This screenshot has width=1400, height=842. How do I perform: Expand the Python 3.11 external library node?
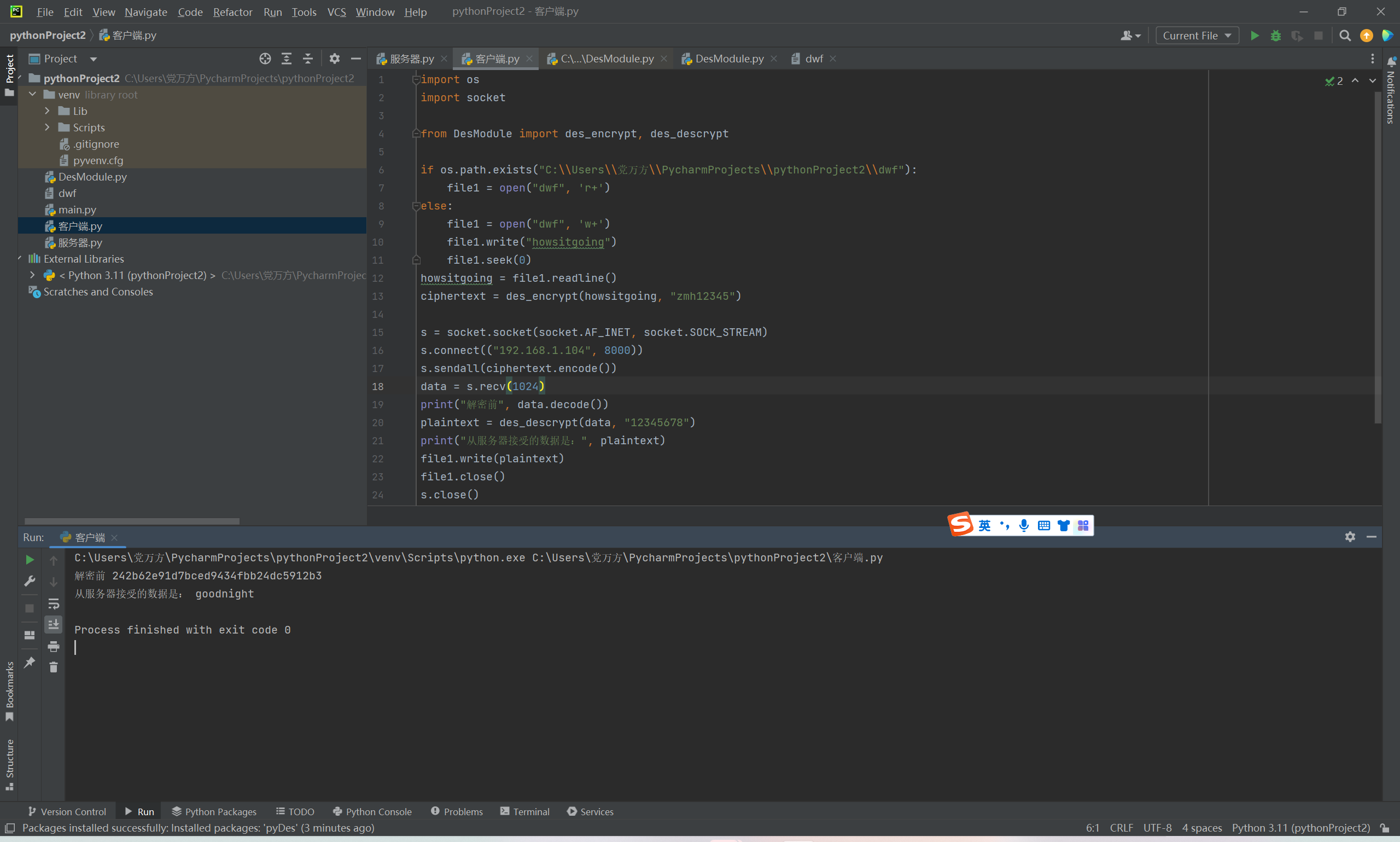point(32,275)
